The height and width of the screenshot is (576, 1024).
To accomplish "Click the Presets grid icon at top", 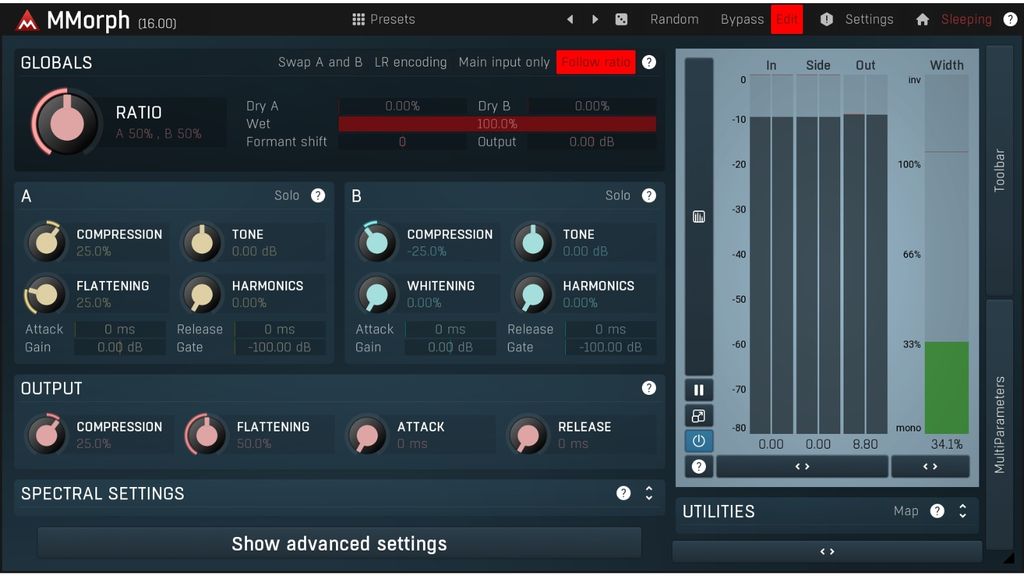I will coord(357,18).
